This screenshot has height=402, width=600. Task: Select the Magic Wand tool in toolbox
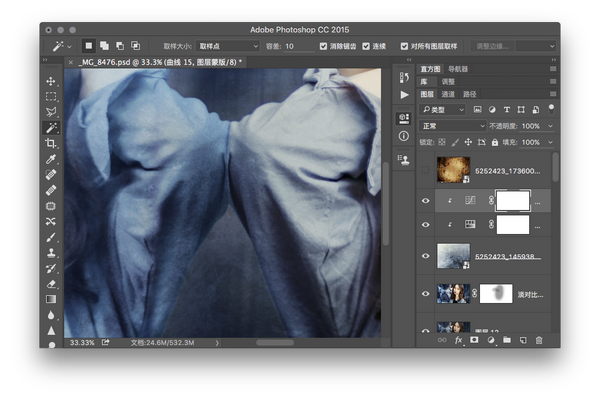click(51, 128)
